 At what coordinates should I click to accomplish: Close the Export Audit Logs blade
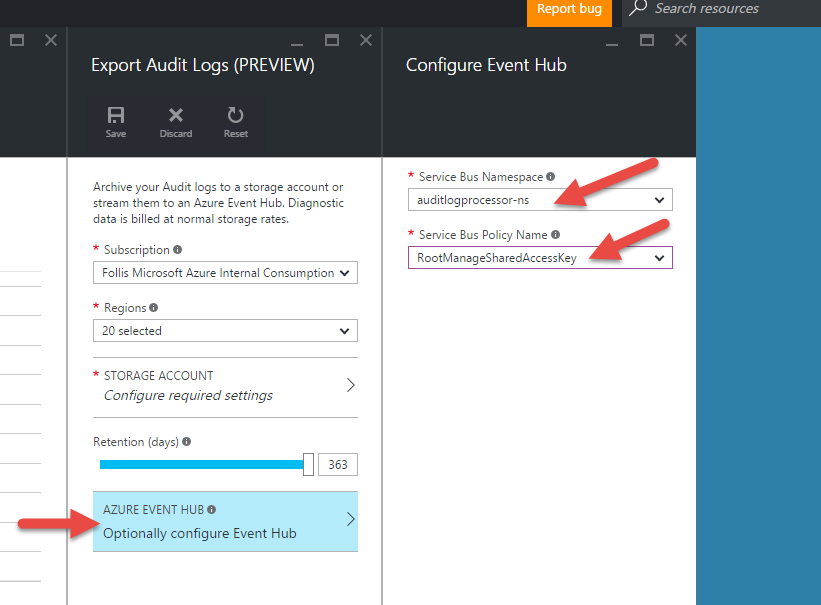[x=366, y=40]
